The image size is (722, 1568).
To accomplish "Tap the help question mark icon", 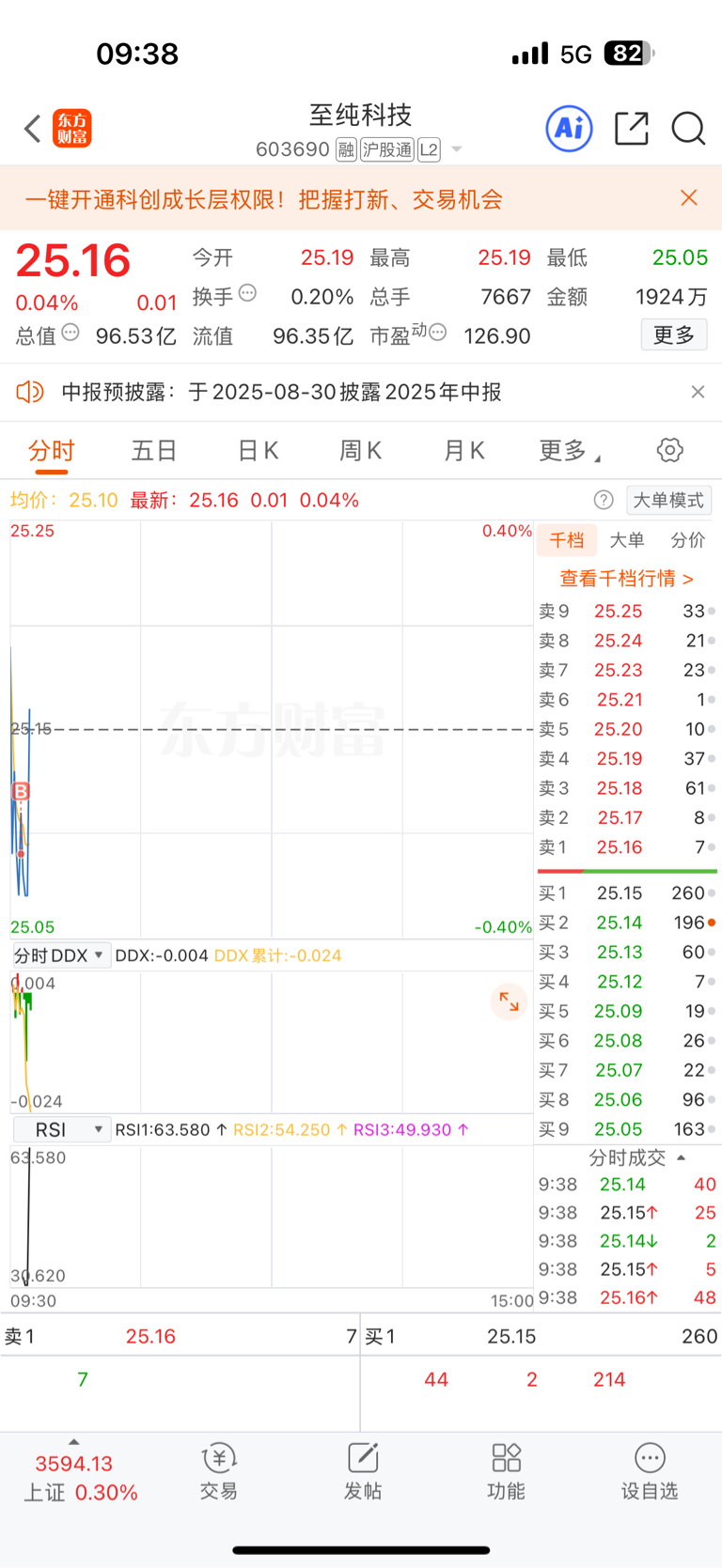I will [x=604, y=500].
